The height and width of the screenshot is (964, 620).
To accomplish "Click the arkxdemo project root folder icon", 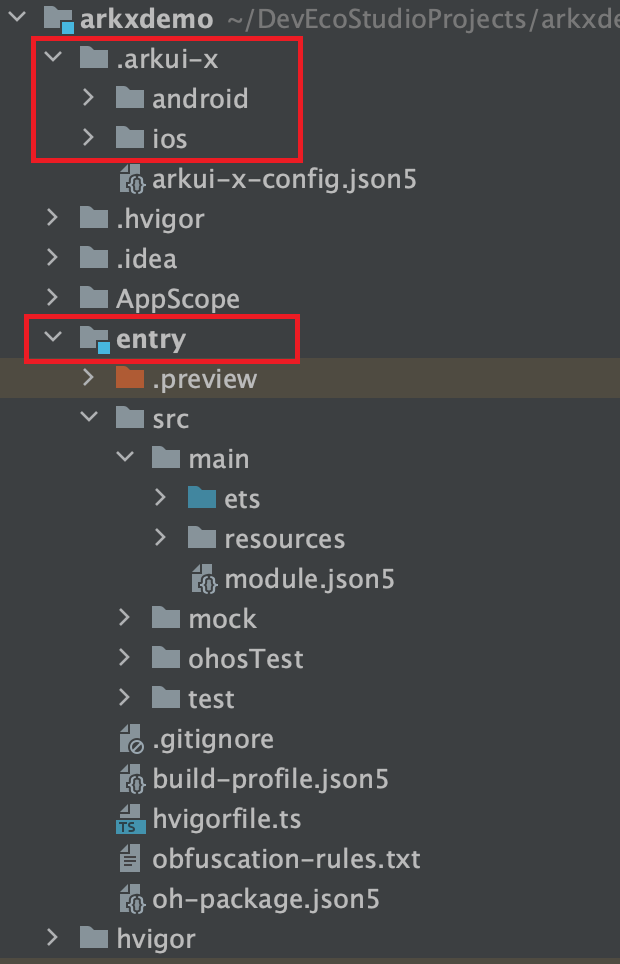I will click(x=59, y=19).
